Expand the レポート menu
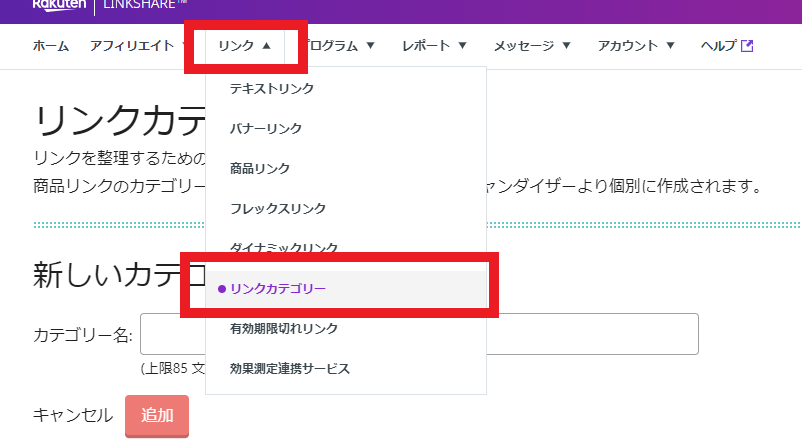Screen dimensions: 802x446 click(x=434, y=46)
